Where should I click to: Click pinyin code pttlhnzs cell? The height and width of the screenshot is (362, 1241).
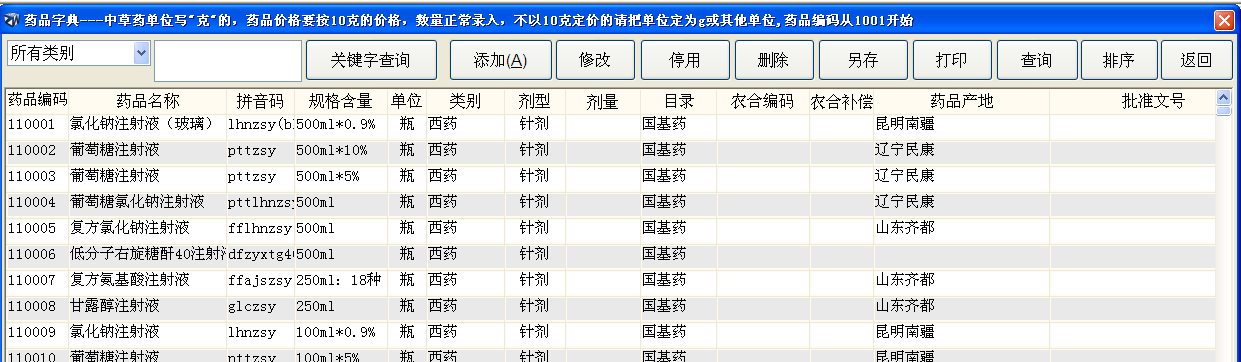pos(260,202)
